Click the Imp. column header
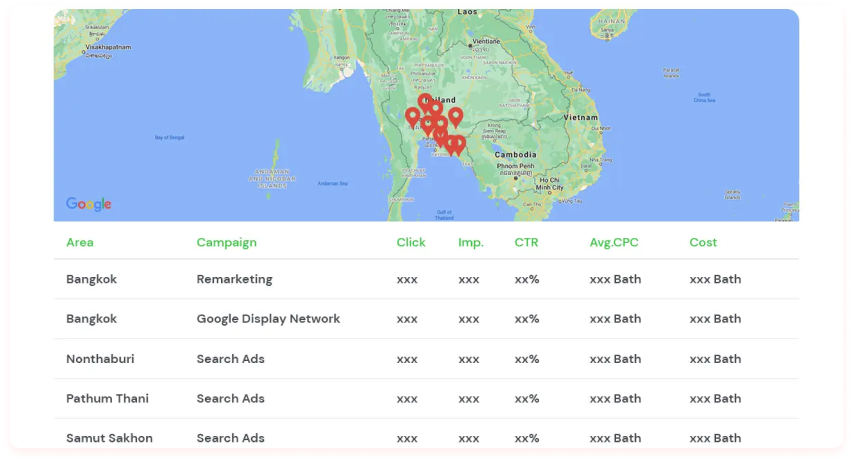Screen dimensions: 853x462 pyautogui.click(x=470, y=242)
